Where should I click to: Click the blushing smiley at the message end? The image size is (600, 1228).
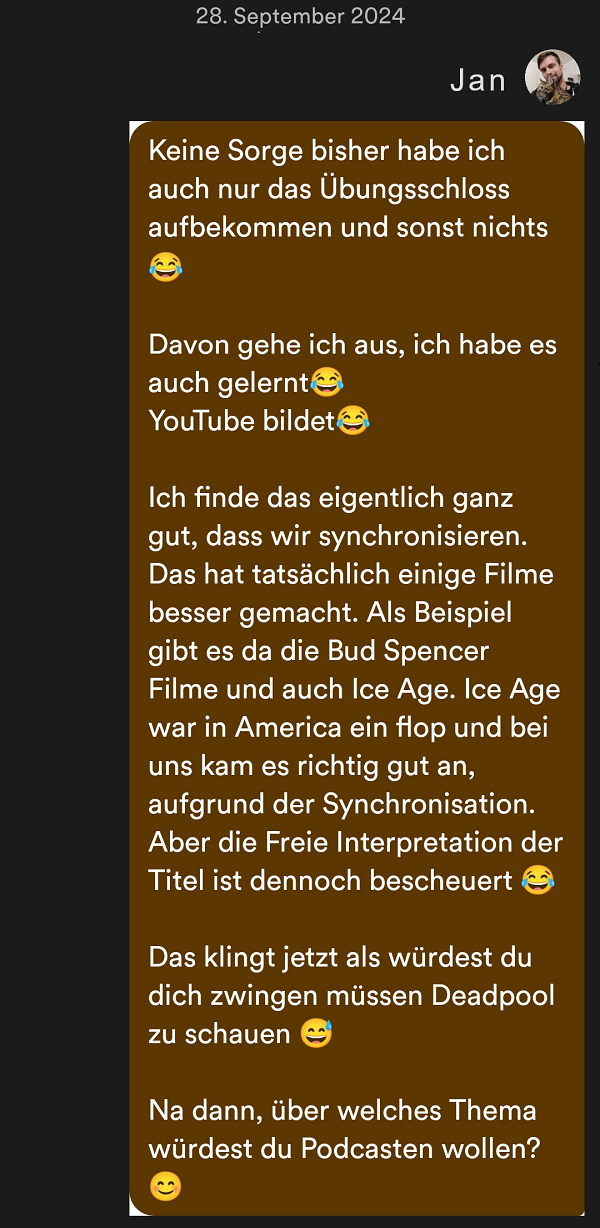coord(166,1187)
